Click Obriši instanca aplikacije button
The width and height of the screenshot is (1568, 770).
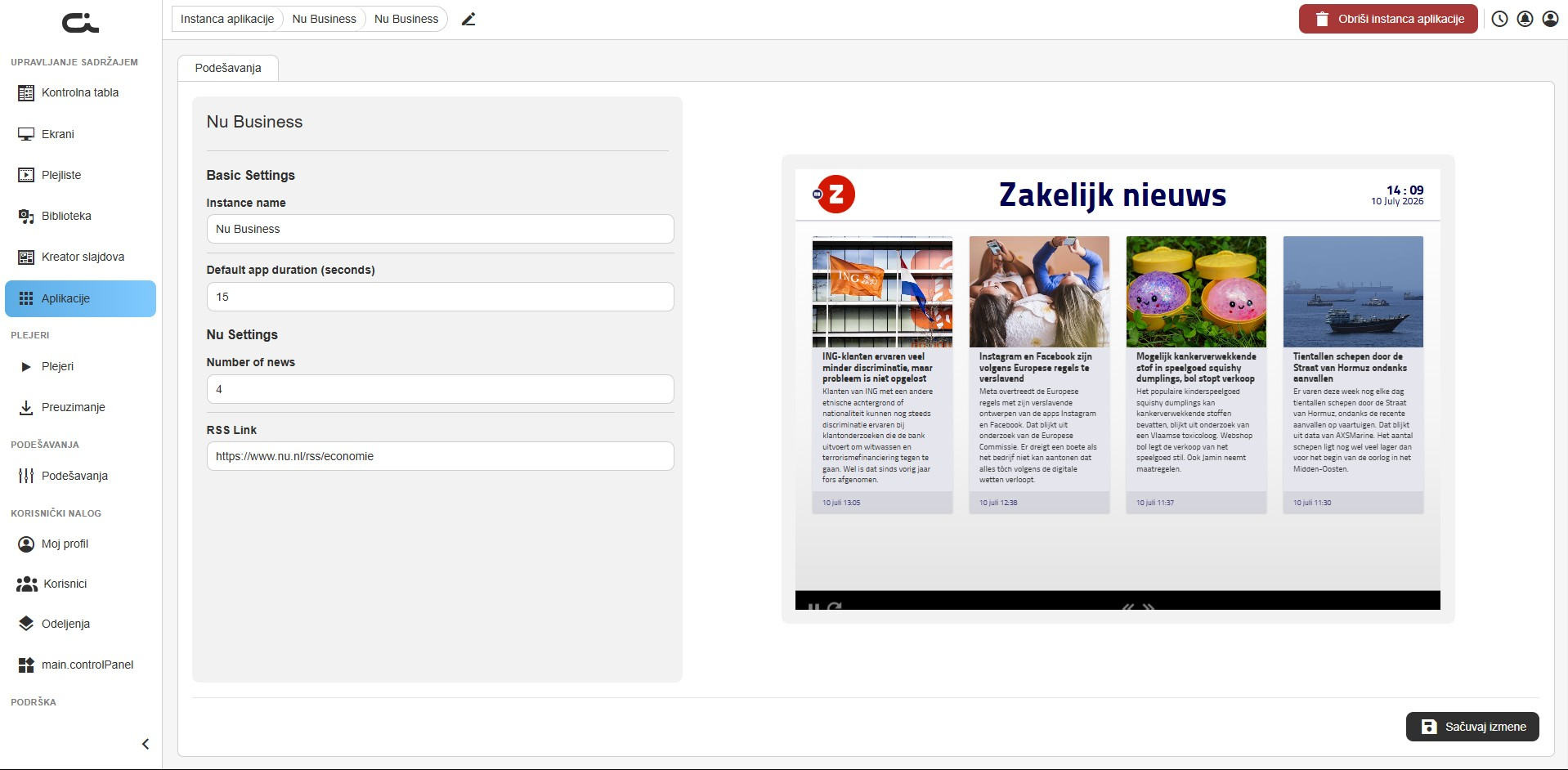point(1388,19)
